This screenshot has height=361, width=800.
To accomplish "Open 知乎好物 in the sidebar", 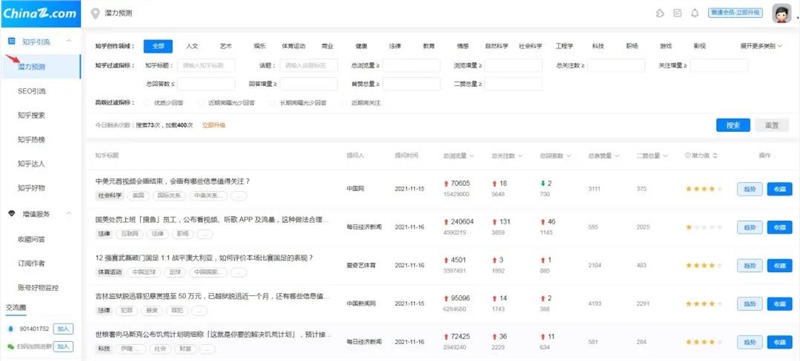I will pyautogui.click(x=32, y=188).
